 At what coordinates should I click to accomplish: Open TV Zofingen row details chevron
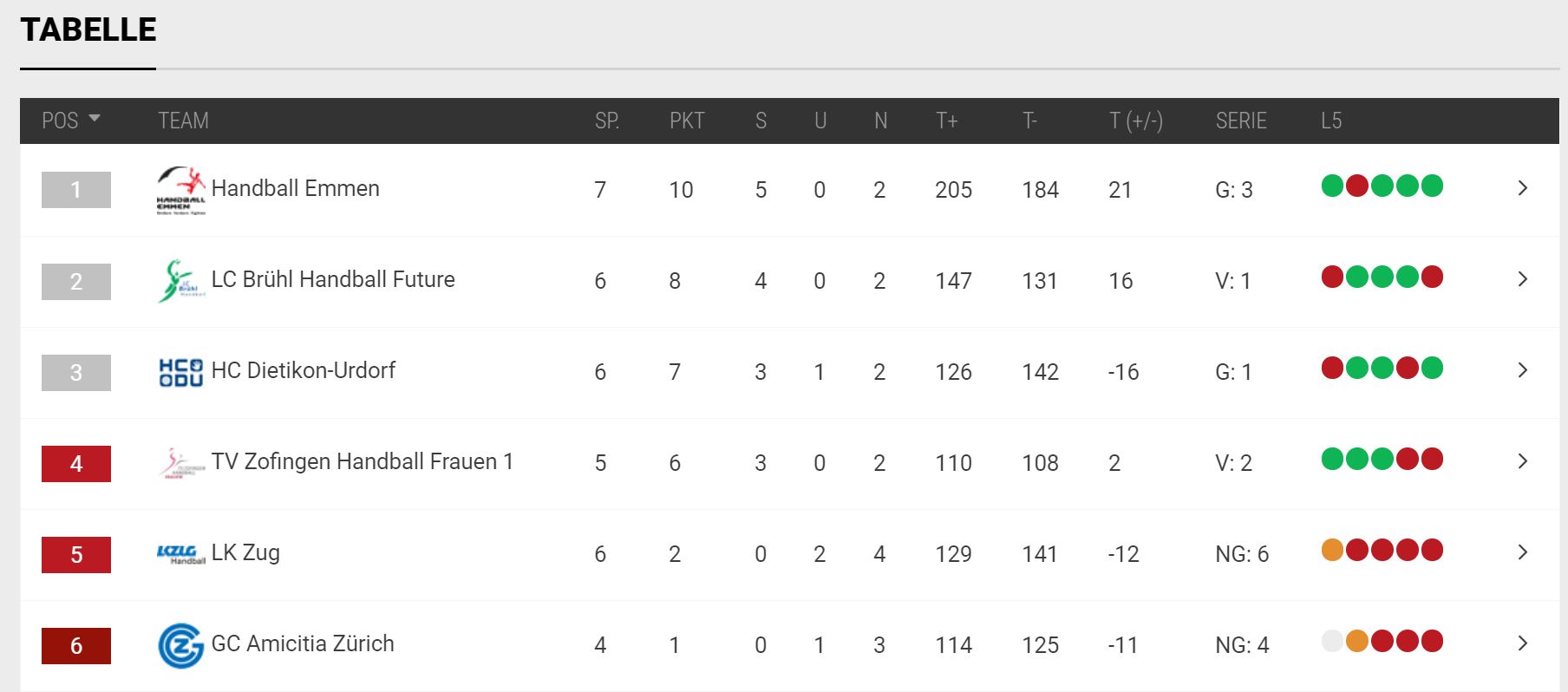(x=1522, y=460)
